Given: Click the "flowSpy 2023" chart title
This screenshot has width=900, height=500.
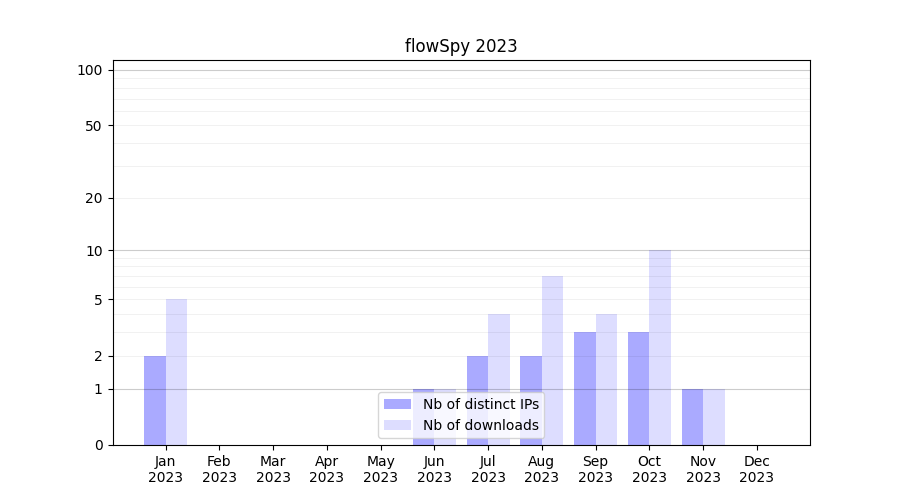Looking at the screenshot, I should coord(461,46).
